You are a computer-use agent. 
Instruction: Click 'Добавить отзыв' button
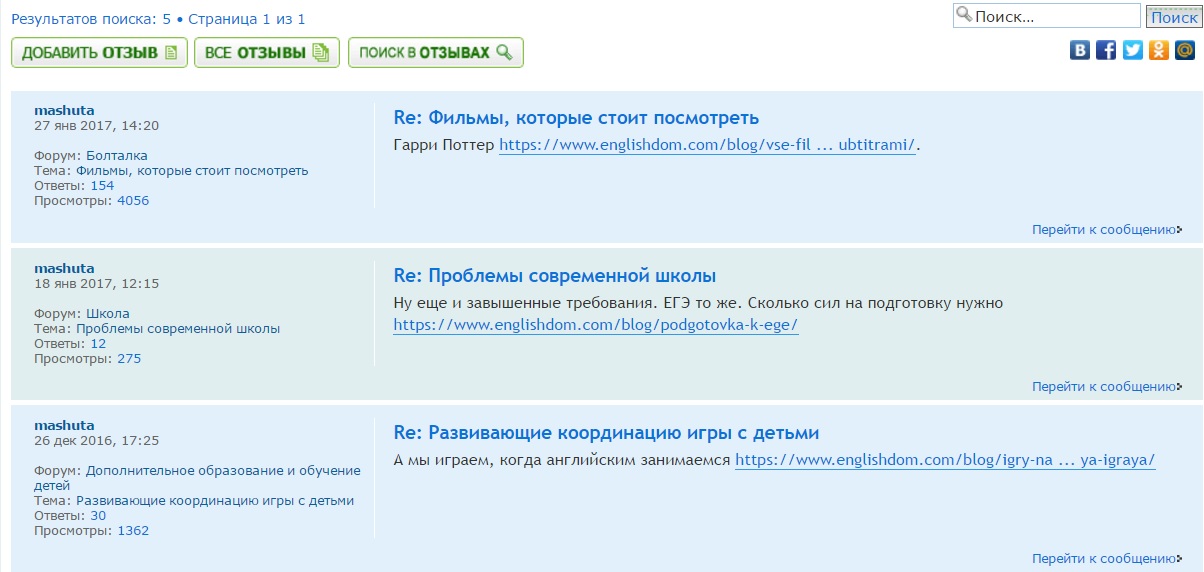99,53
